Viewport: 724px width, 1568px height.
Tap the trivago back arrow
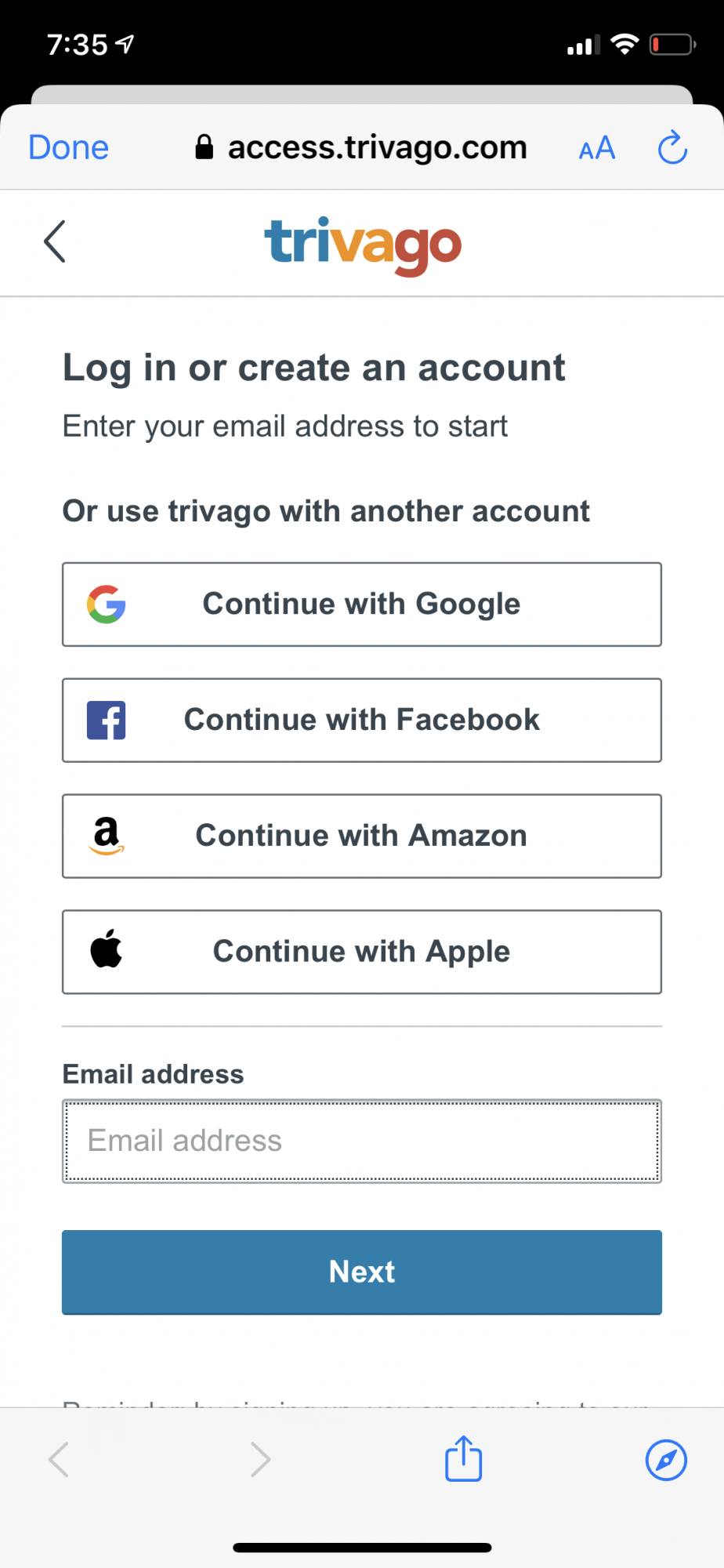[55, 241]
